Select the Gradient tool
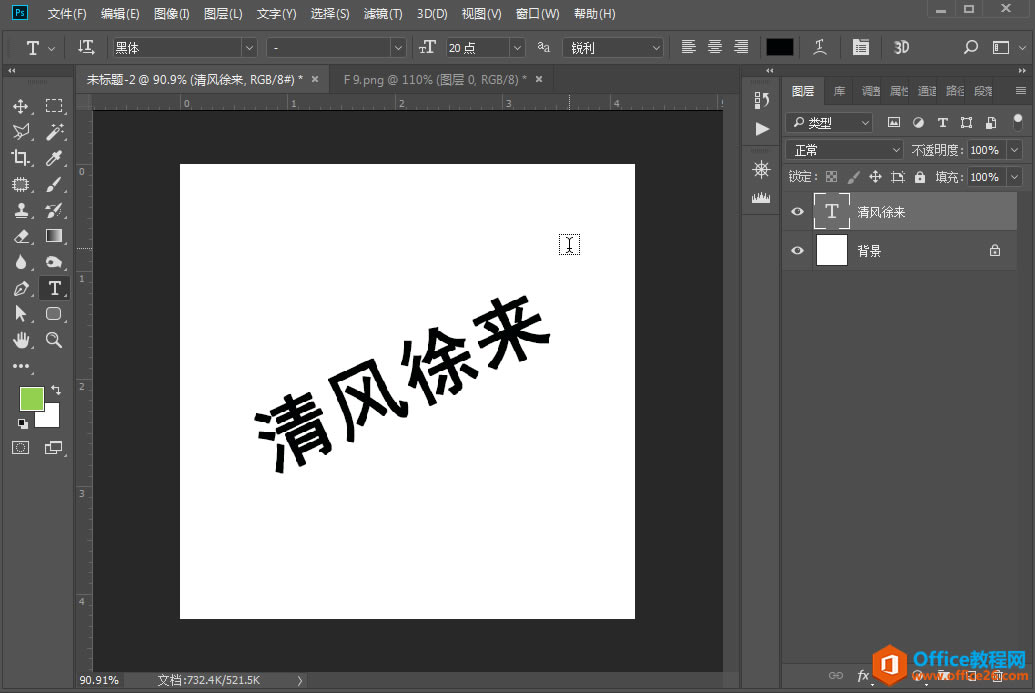 pyautogui.click(x=54, y=236)
